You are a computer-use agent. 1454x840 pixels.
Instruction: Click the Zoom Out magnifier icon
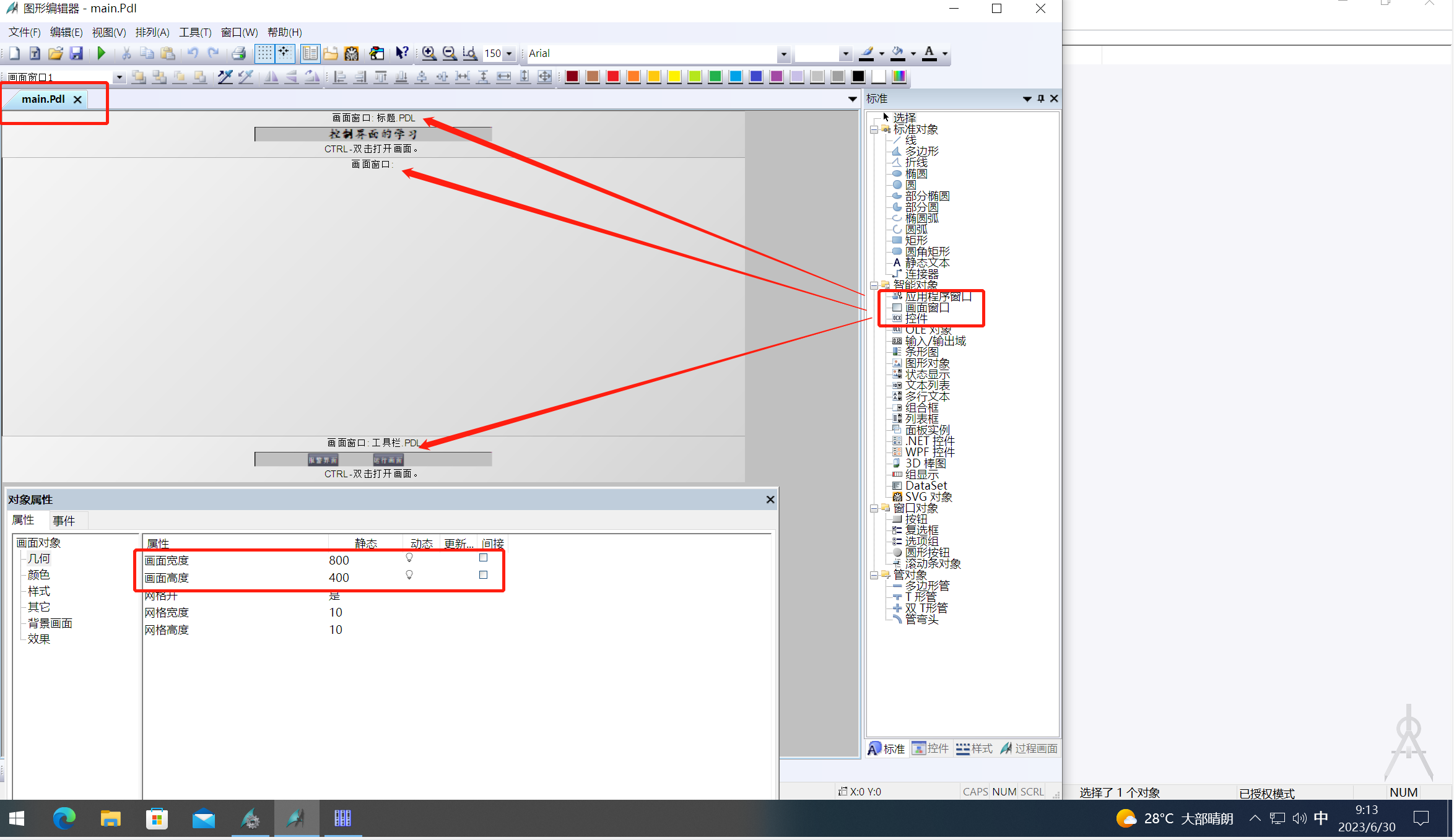point(450,53)
